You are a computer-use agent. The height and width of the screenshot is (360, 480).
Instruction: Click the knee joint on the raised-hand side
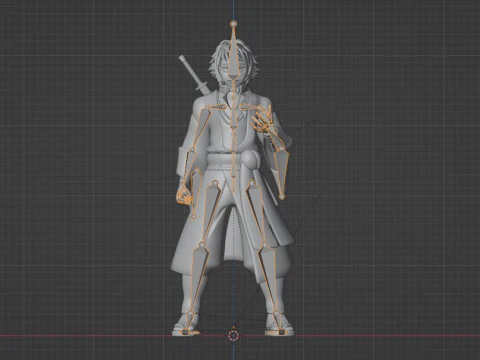[264, 245]
